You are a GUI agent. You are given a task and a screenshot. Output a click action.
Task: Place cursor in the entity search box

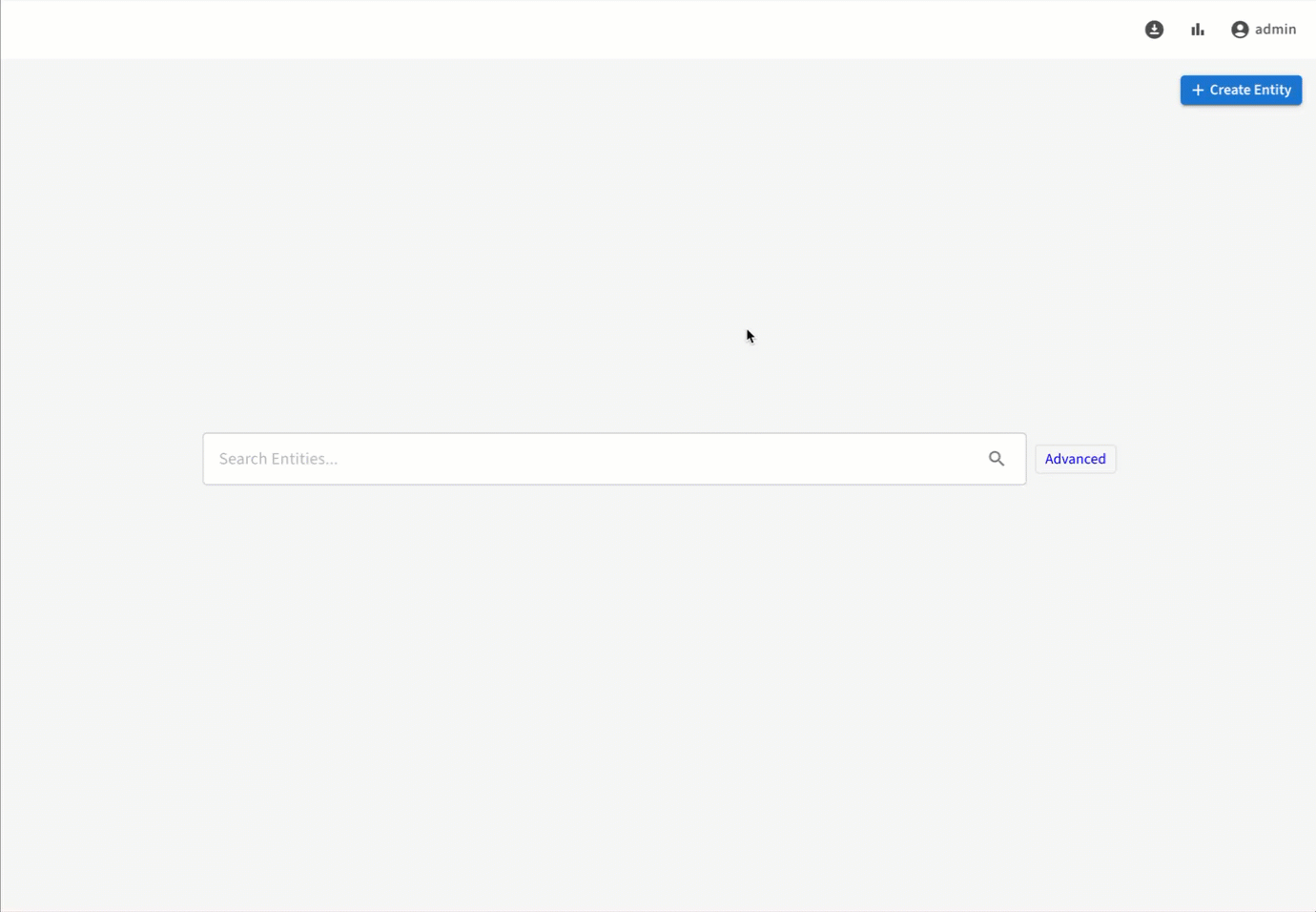591,459
